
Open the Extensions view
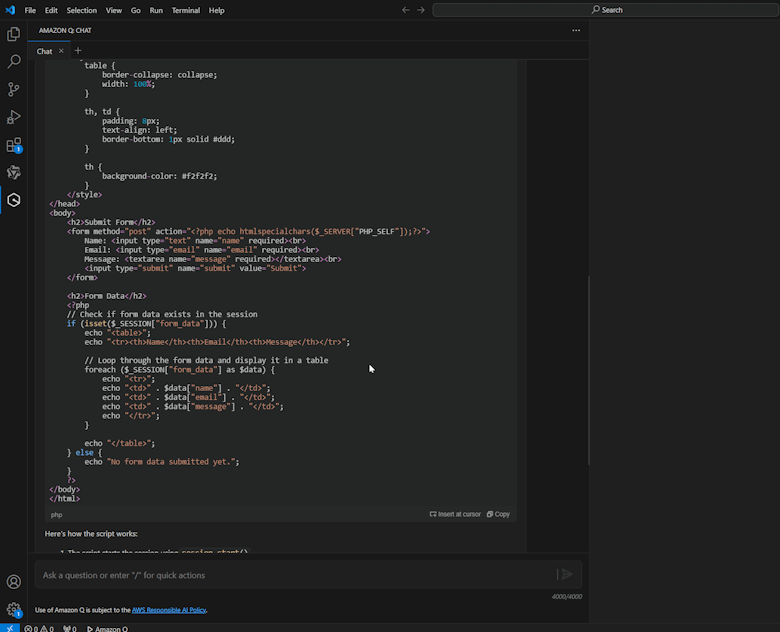14,145
